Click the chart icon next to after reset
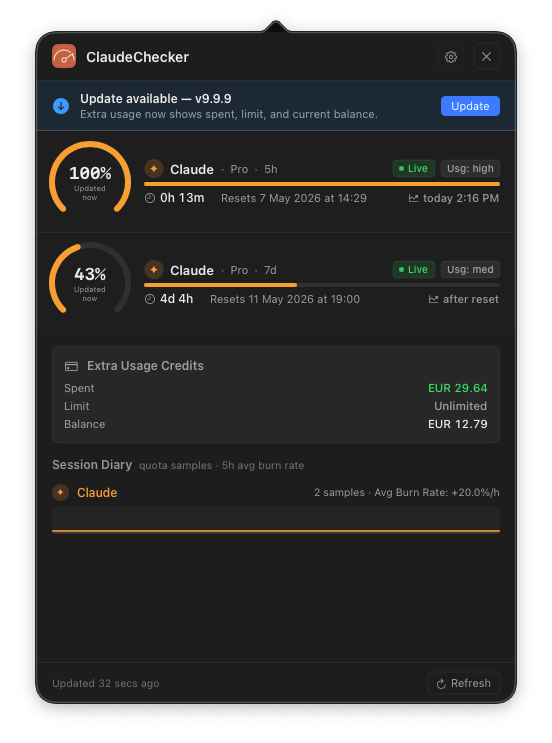The height and width of the screenshot is (743, 552). pos(434,299)
